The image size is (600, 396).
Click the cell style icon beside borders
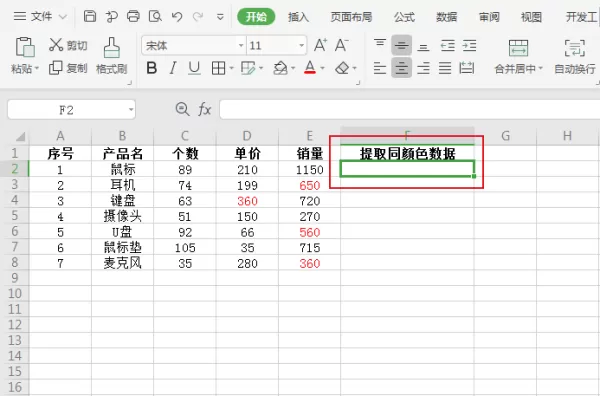coord(248,68)
